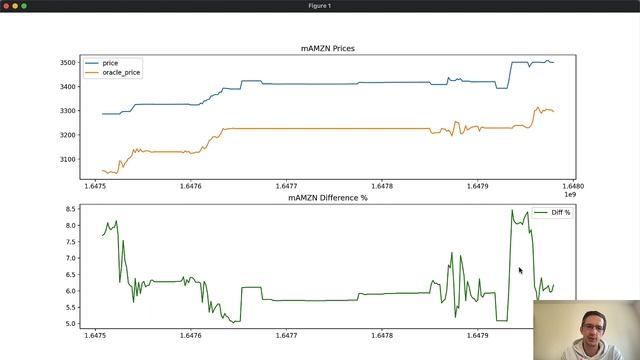Click the green Diff % line swatch
The height and width of the screenshot is (360, 640).
click(541, 212)
